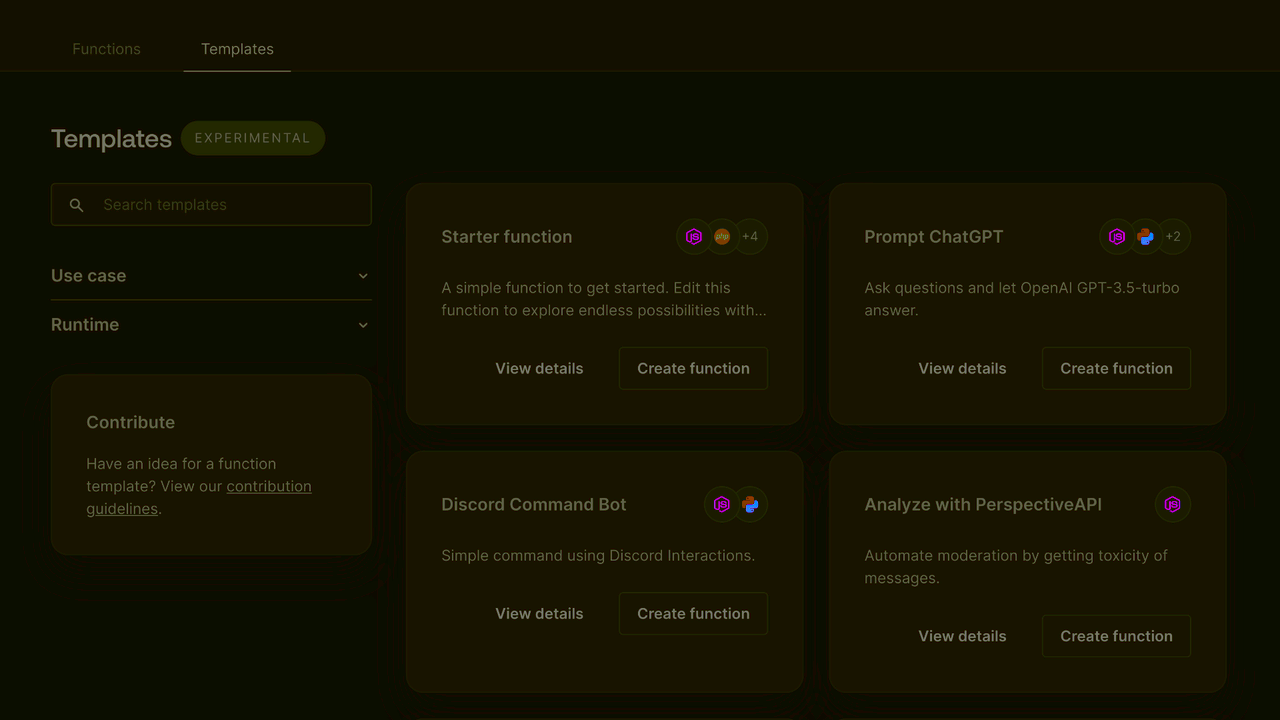Click the +4 runtimes badge on Starter function

click(750, 236)
